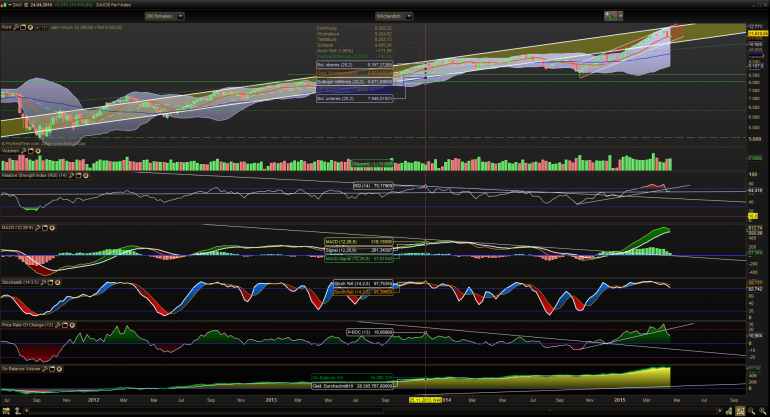The height and width of the screenshot is (417, 770).
Task: Click the highlighted date marker on time axis
Action: tap(425, 400)
